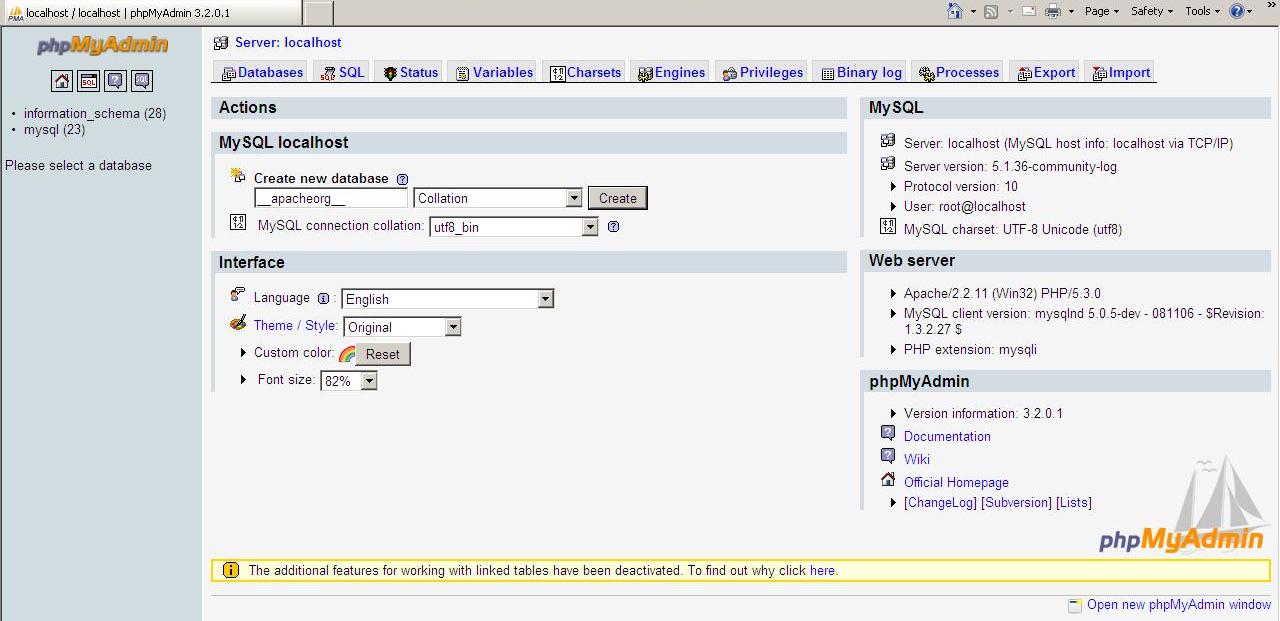Click Open new phpMyAdmin window link
Screen dimensions: 1280x621
coord(1179,604)
